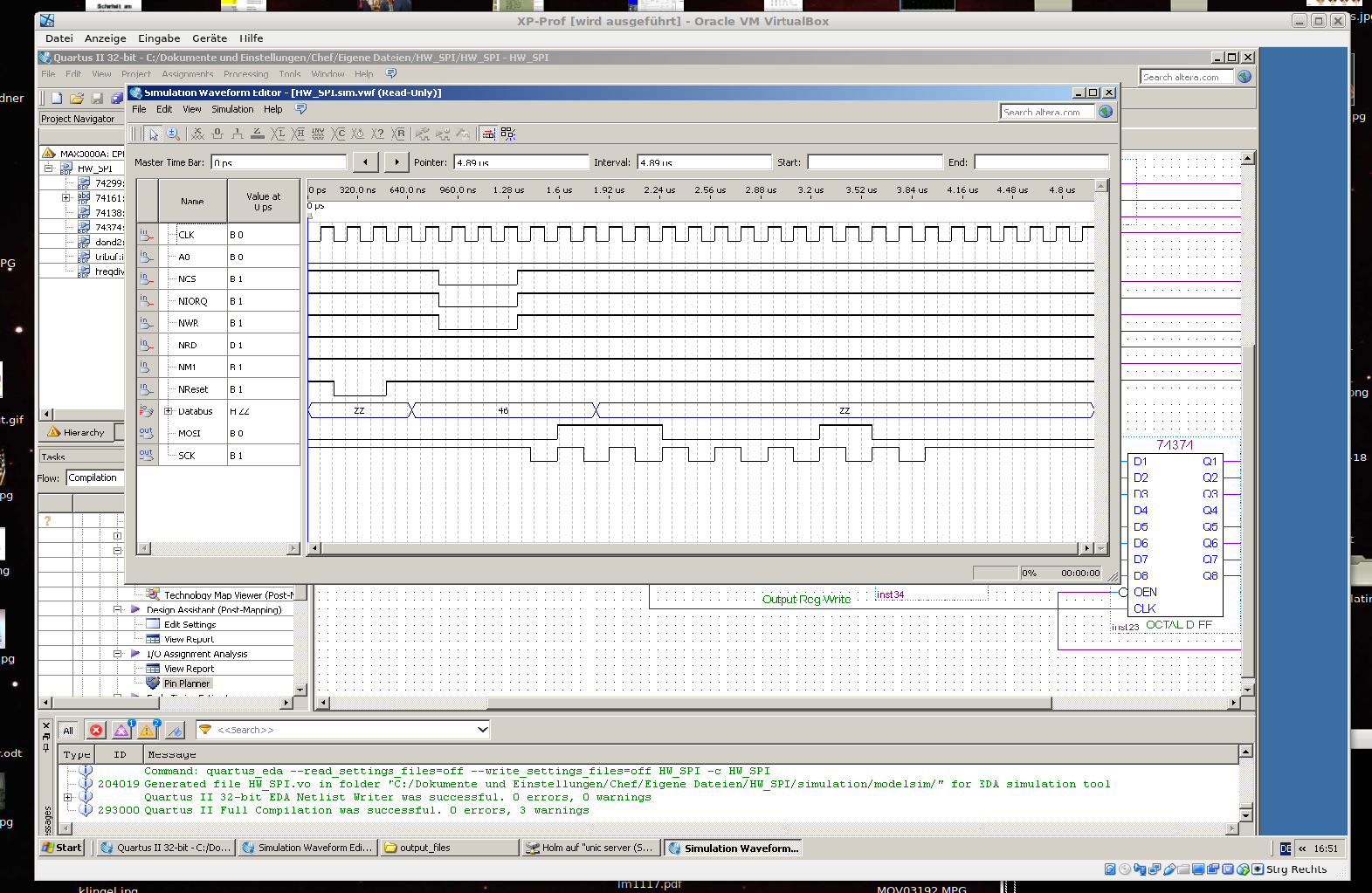Click globe icon beside waveform editor search box

1106,112
